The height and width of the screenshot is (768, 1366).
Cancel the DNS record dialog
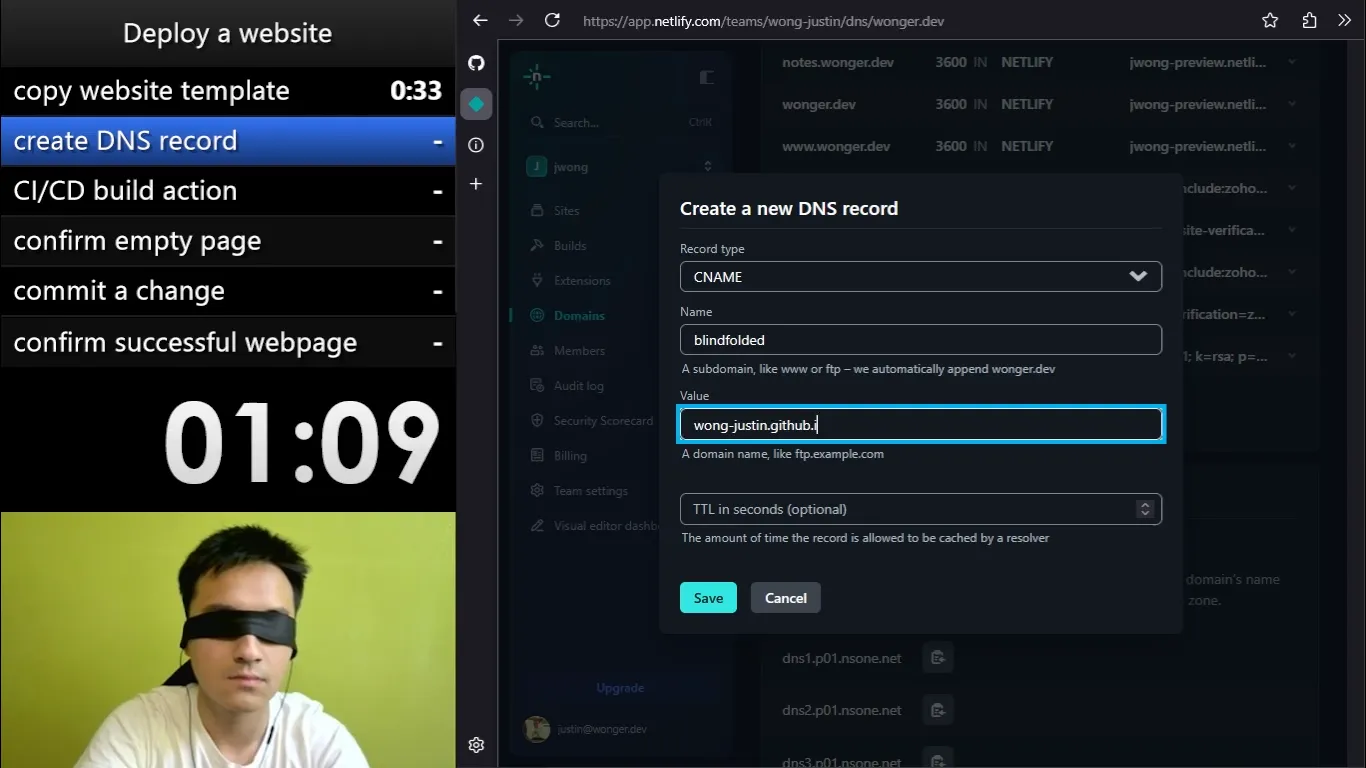(786, 598)
